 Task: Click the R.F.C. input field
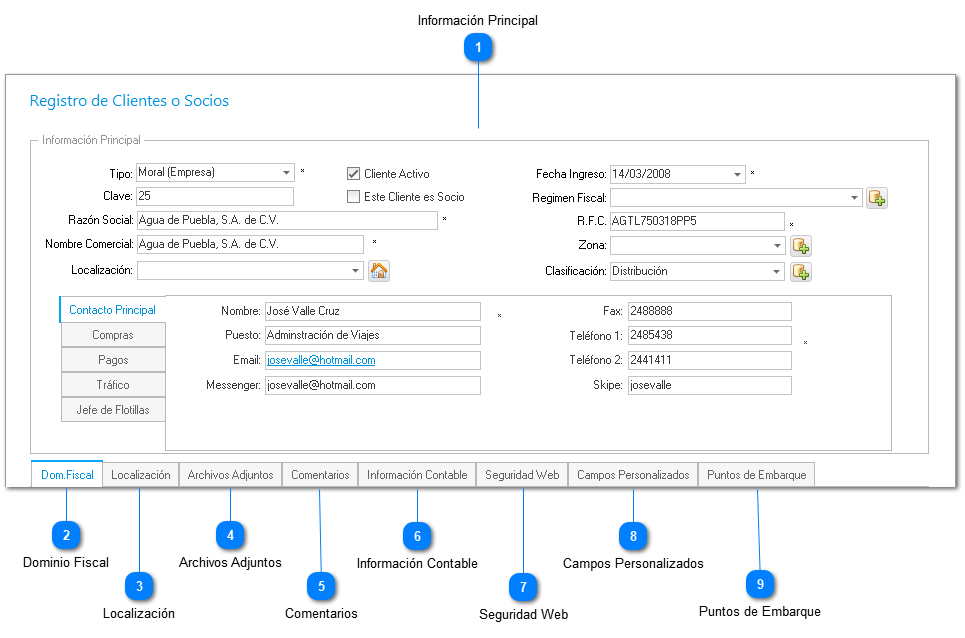coord(697,221)
